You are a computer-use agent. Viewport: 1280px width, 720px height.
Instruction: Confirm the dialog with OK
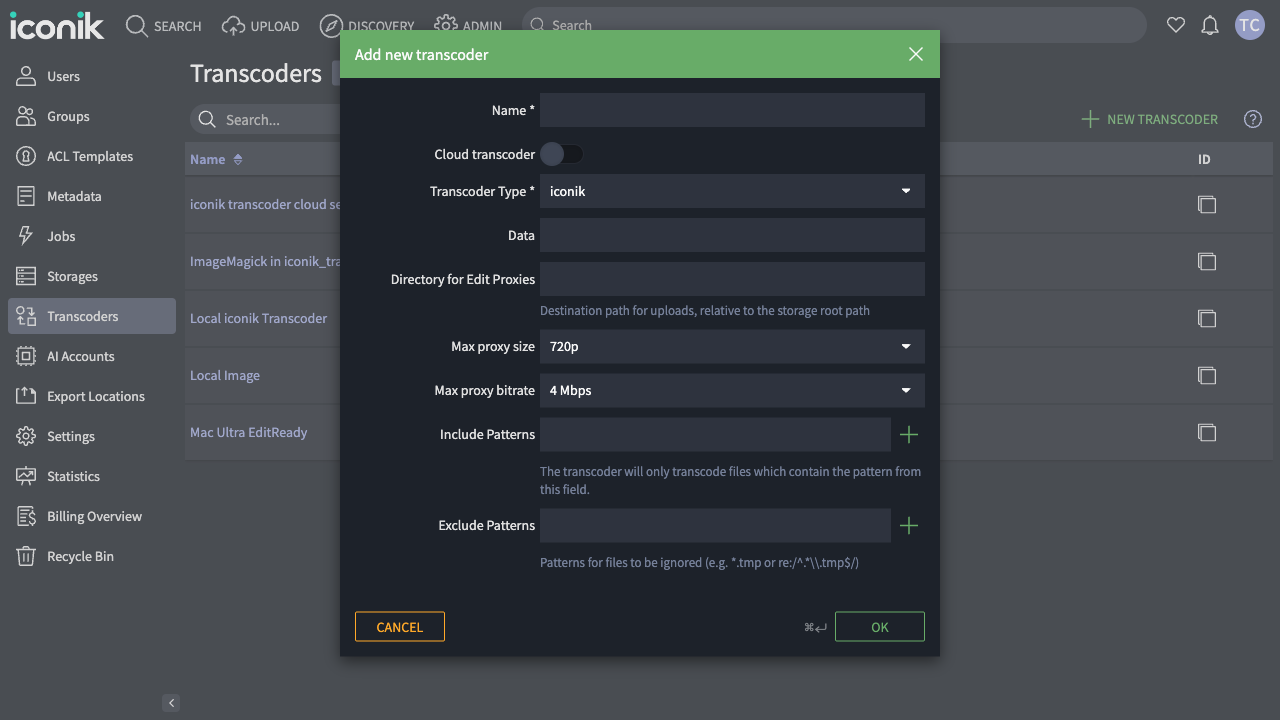coord(879,626)
